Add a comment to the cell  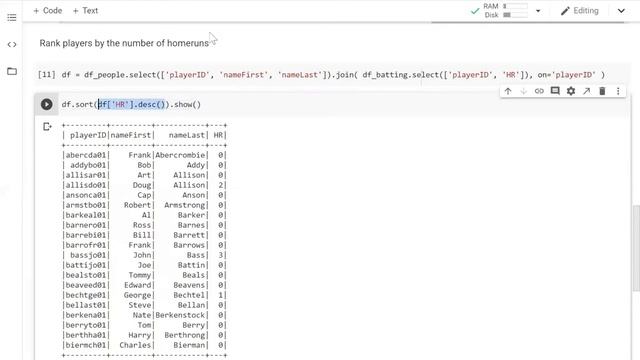(x=555, y=91)
